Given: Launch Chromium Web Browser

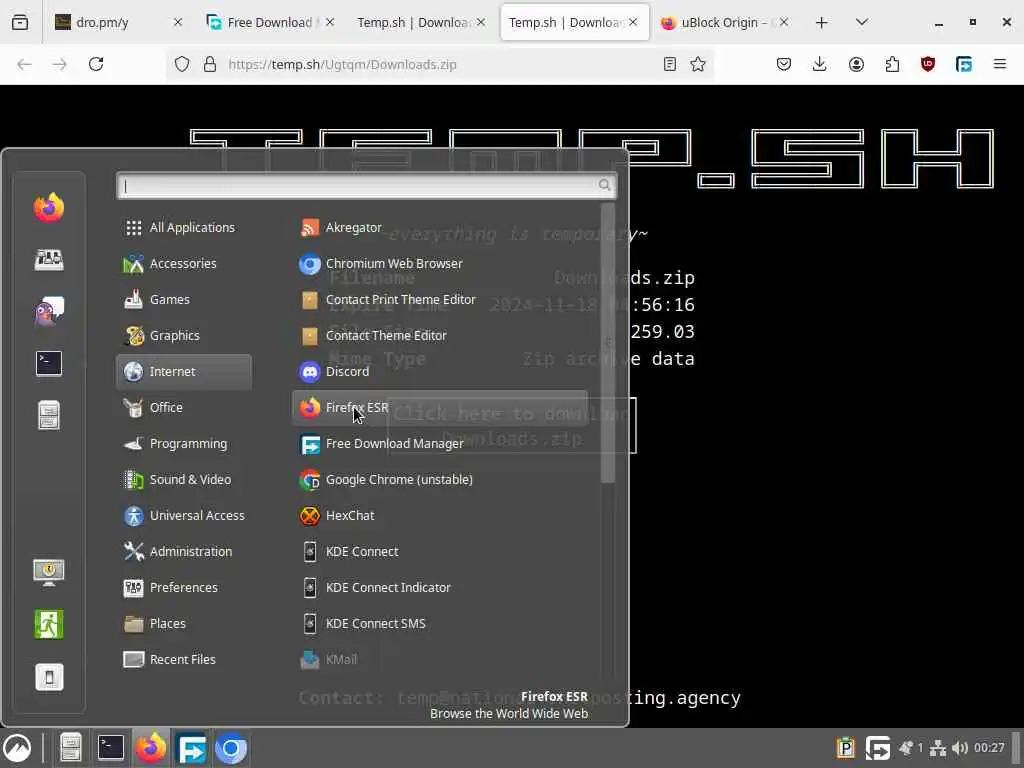Looking at the screenshot, I should pos(440,263).
